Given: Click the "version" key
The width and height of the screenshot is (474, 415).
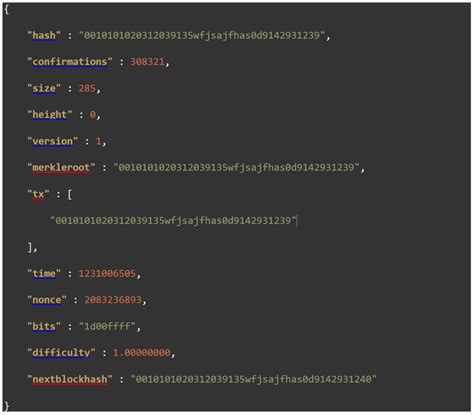Looking at the screenshot, I should [53, 141].
